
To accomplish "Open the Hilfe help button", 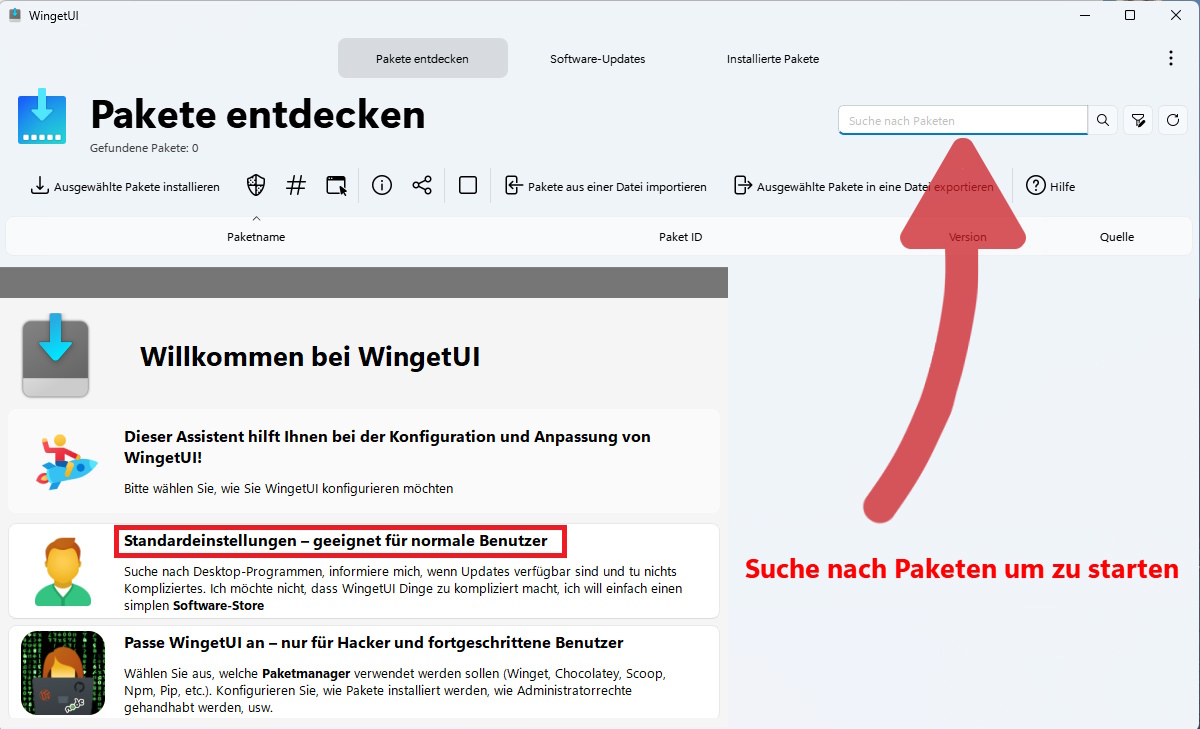I will 1051,186.
